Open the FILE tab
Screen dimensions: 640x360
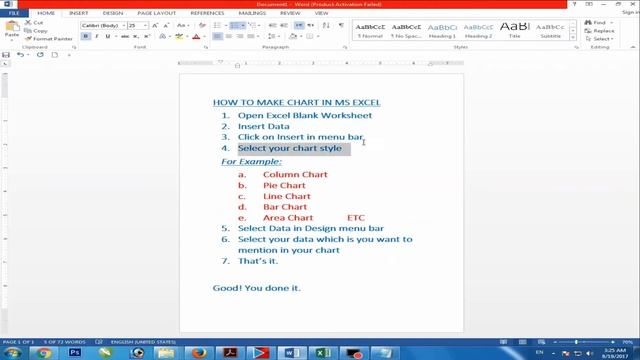(14, 13)
